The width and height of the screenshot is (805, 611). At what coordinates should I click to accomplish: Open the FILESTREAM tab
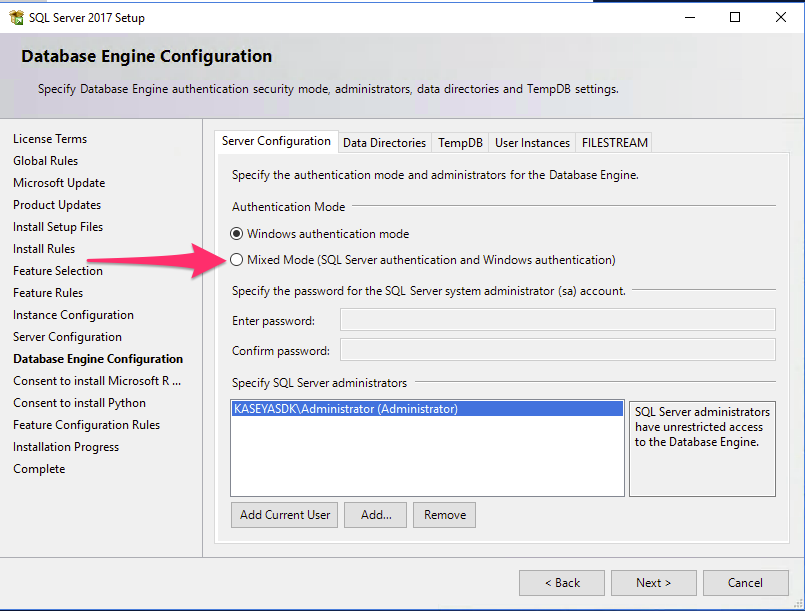point(615,143)
